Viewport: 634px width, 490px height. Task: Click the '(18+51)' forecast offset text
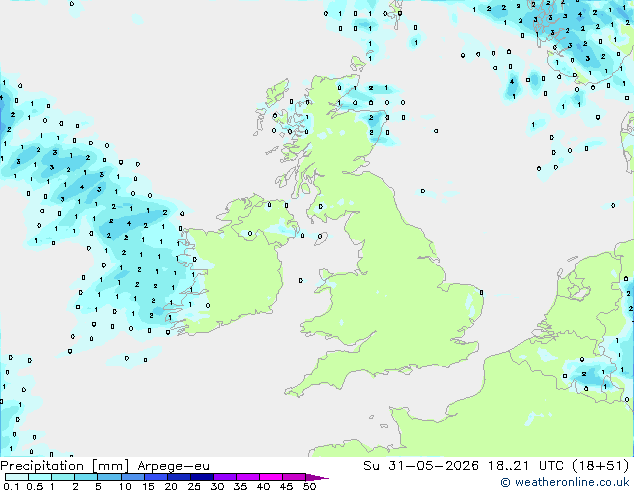coord(601,466)
